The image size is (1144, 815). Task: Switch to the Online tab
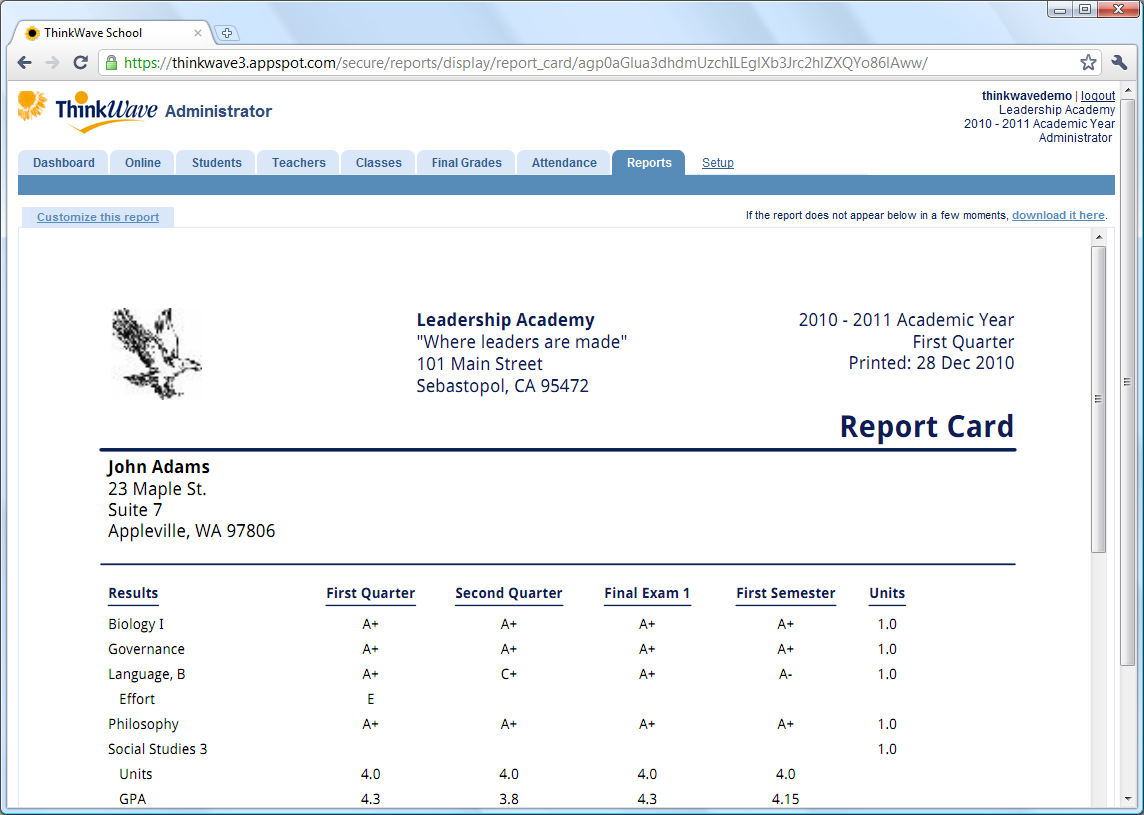[x=142, y=163]
